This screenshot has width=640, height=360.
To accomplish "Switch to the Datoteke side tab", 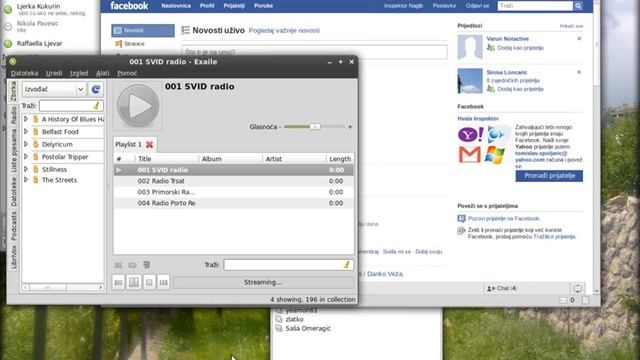I will (13, 192).
